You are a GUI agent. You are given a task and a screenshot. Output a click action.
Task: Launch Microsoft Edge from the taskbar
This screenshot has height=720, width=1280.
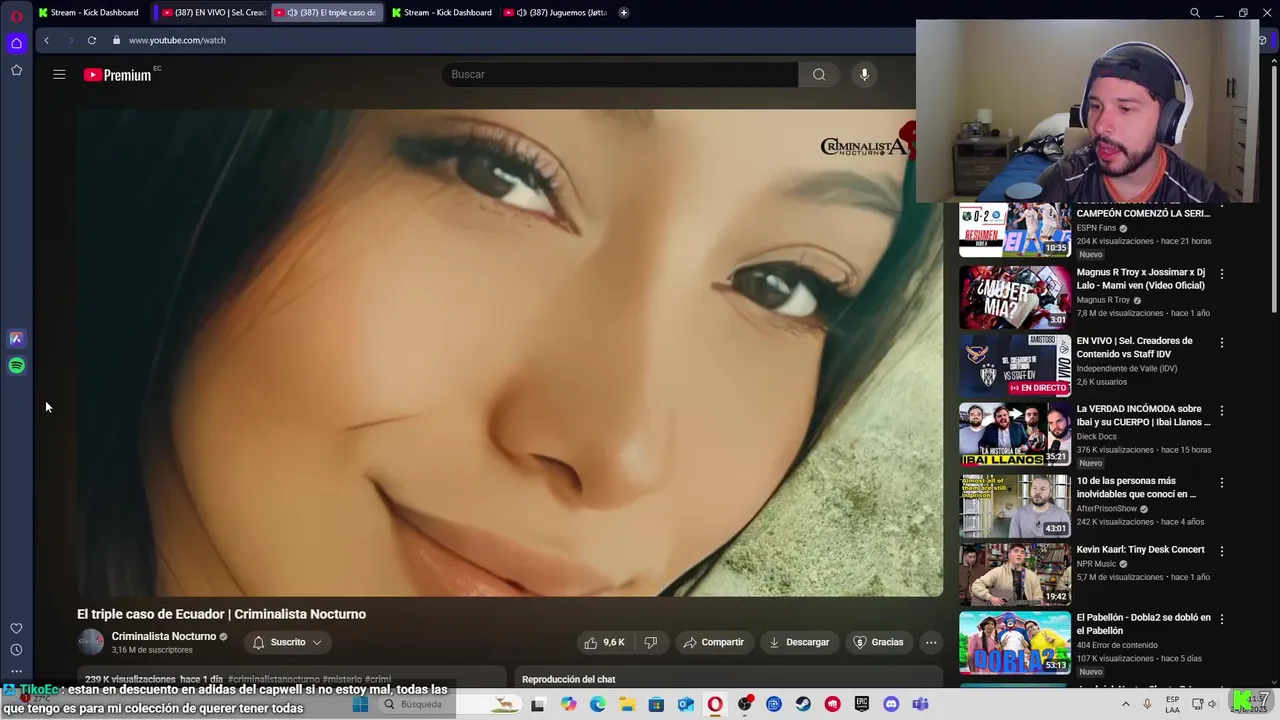point(597,704)
